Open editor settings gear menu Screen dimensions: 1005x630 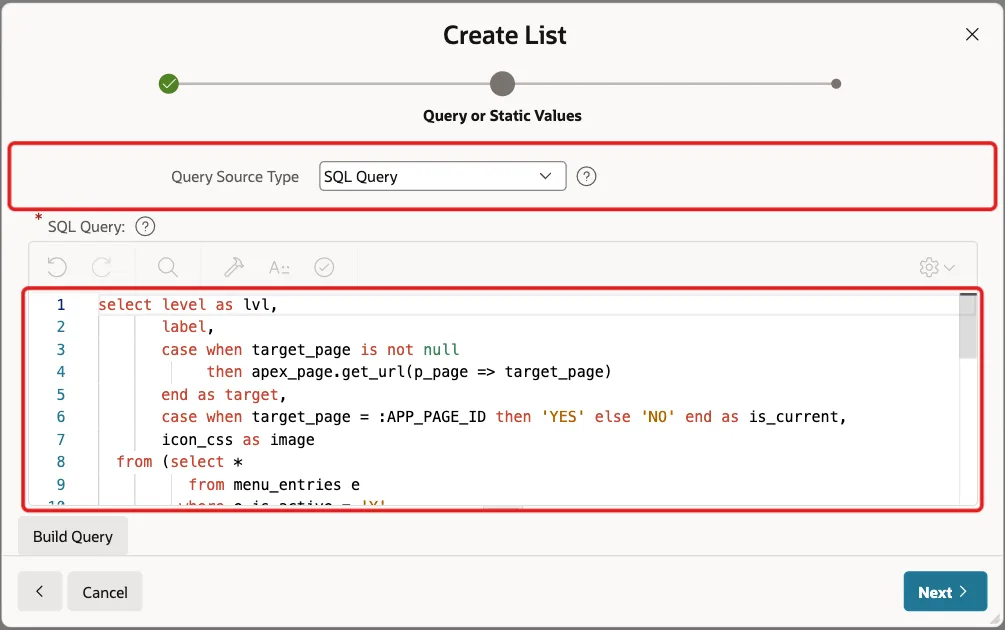pyautogui.click(x=937, y=267)
